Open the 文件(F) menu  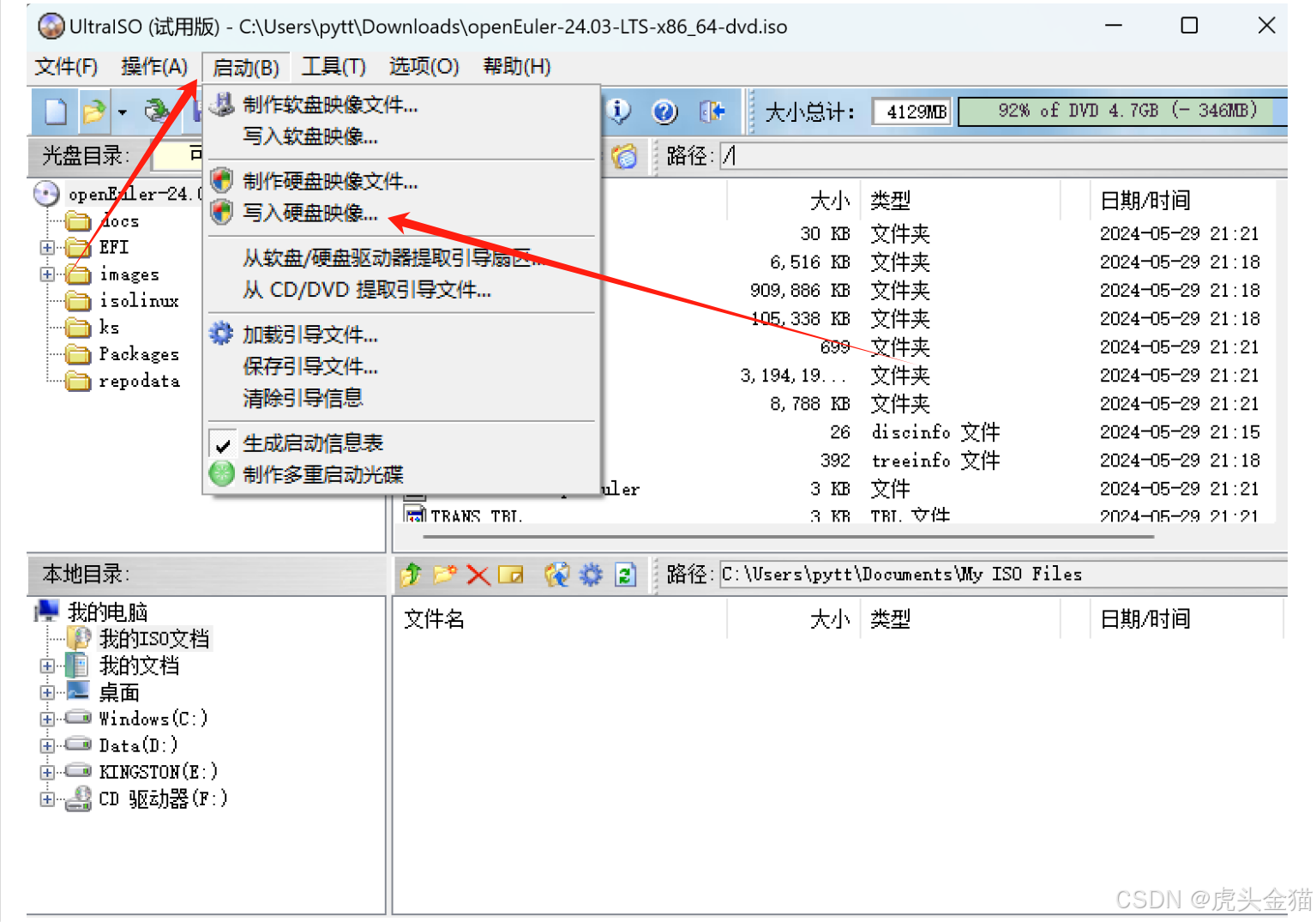pyautogui.click(x=66, y=66)
